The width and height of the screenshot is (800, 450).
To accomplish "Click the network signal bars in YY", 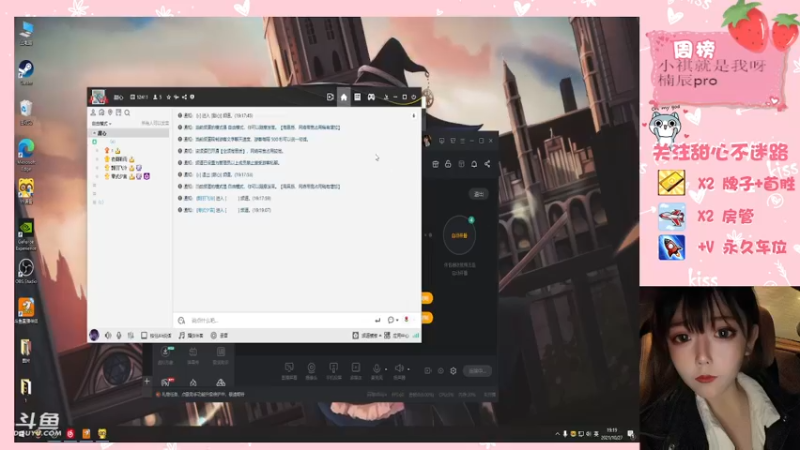I will tap(416, 335).
